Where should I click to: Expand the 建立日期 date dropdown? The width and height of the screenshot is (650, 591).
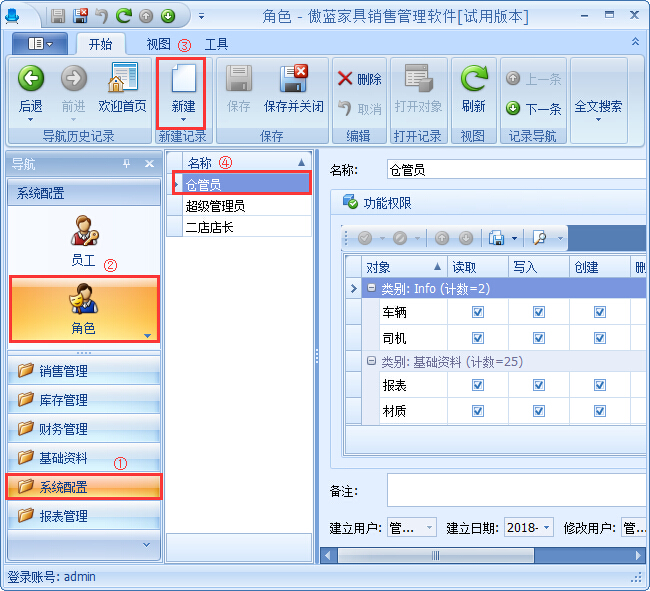547,527
